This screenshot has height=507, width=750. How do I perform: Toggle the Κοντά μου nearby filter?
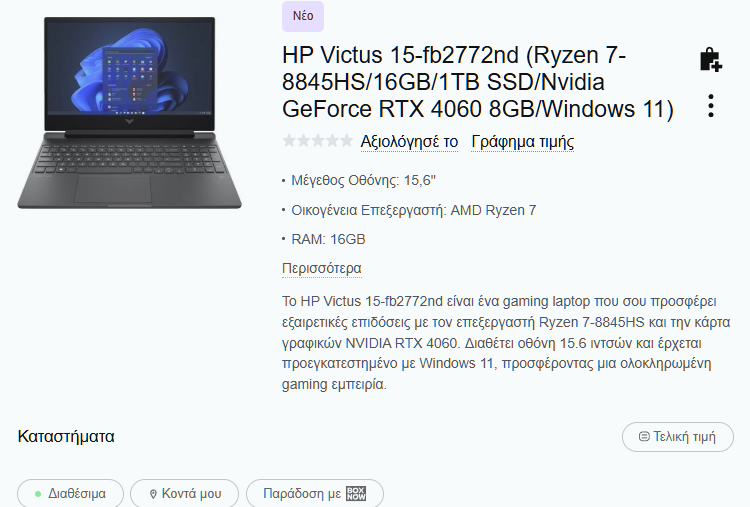click(x=184, y=493)
